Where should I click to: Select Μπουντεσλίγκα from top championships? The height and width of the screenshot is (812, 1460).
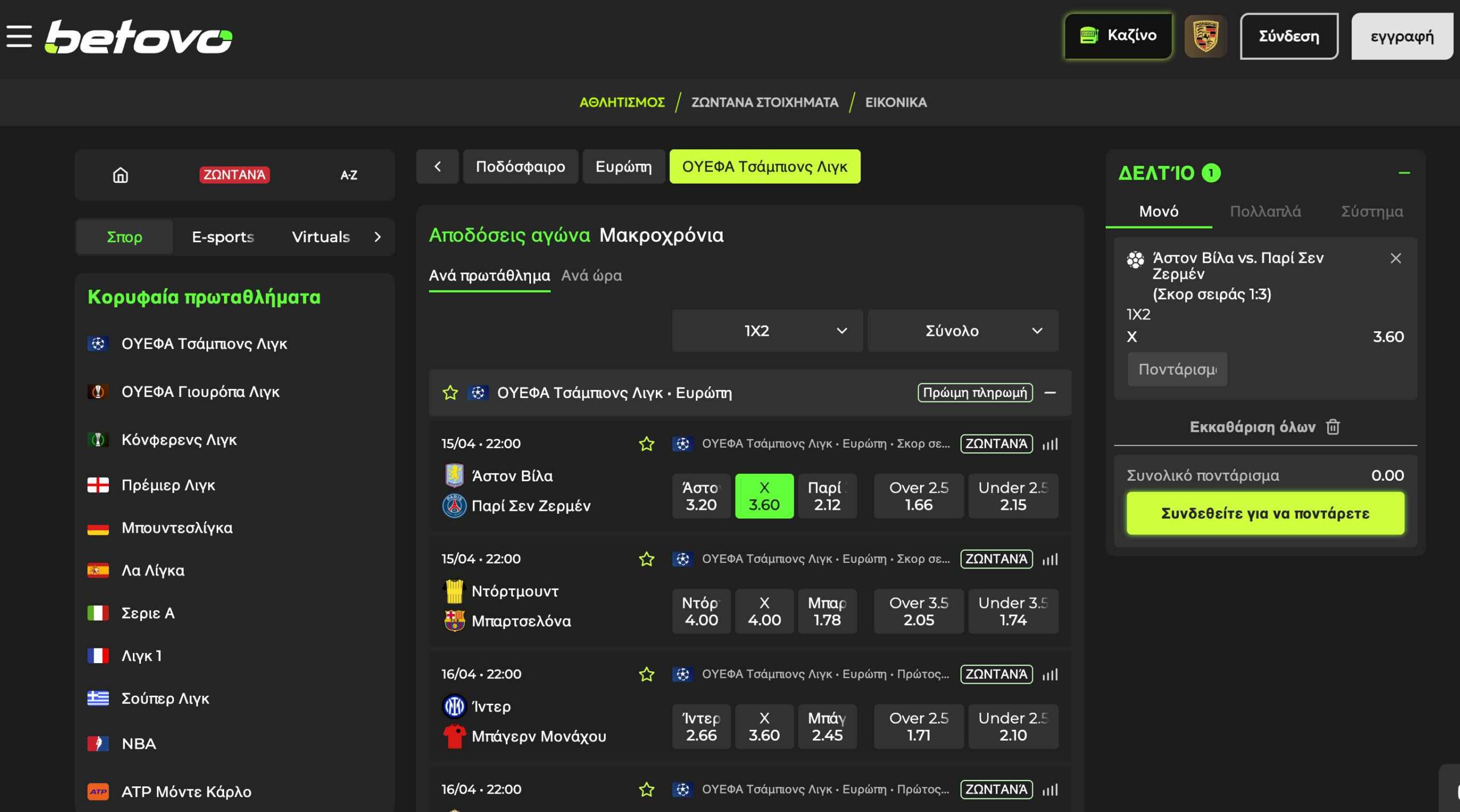coord(177,527)
